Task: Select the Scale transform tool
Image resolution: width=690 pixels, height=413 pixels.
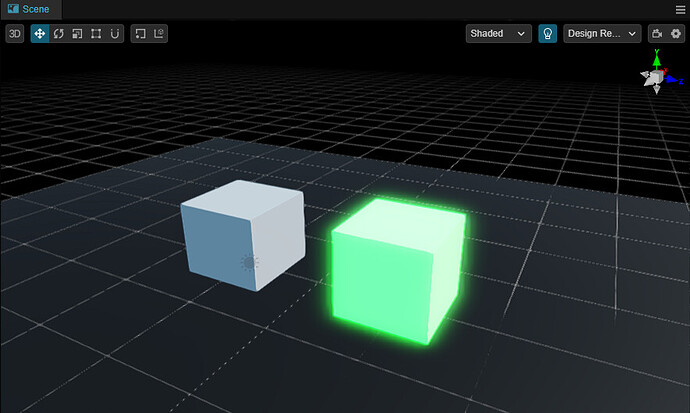Action: click(x=77, y=33)
